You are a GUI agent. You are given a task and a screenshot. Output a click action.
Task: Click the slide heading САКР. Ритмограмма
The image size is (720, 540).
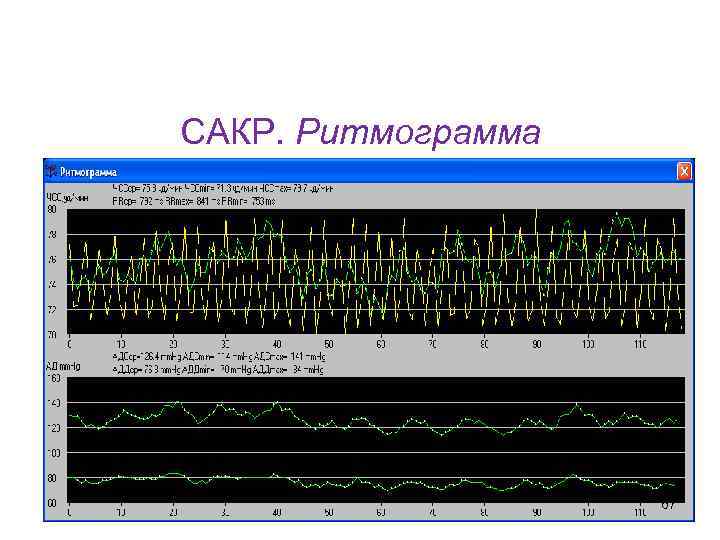(x=360, y=132)
